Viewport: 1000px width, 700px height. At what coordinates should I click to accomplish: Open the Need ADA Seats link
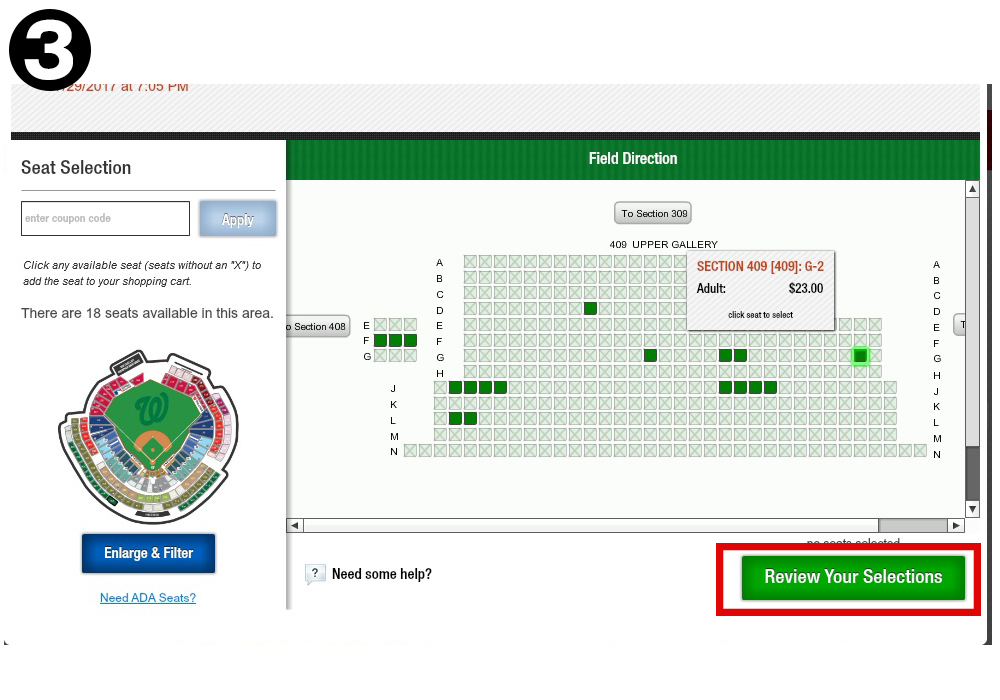click(148, 598)
